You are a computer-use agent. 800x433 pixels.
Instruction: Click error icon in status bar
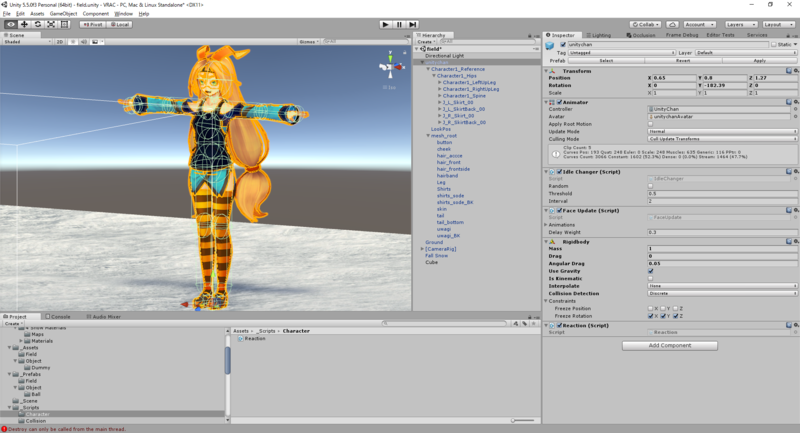click(x=4, y=429)
